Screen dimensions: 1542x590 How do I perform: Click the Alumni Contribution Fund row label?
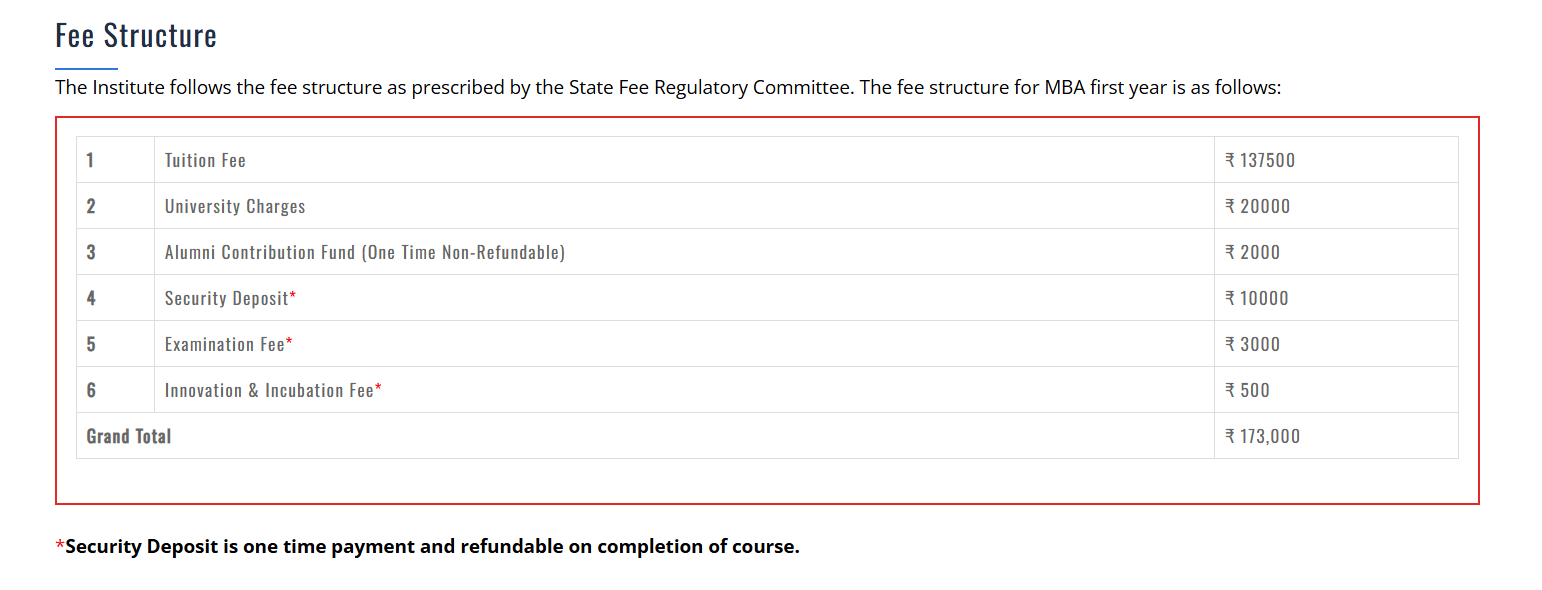[x=365, y=252]
